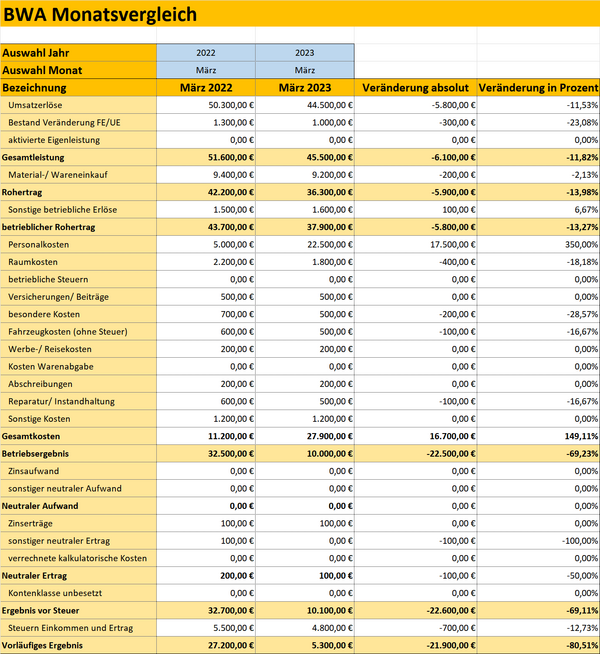Select the Reparatur/ Instandhaltung label
Screen dimensions: 600x654
click(61, 402)
